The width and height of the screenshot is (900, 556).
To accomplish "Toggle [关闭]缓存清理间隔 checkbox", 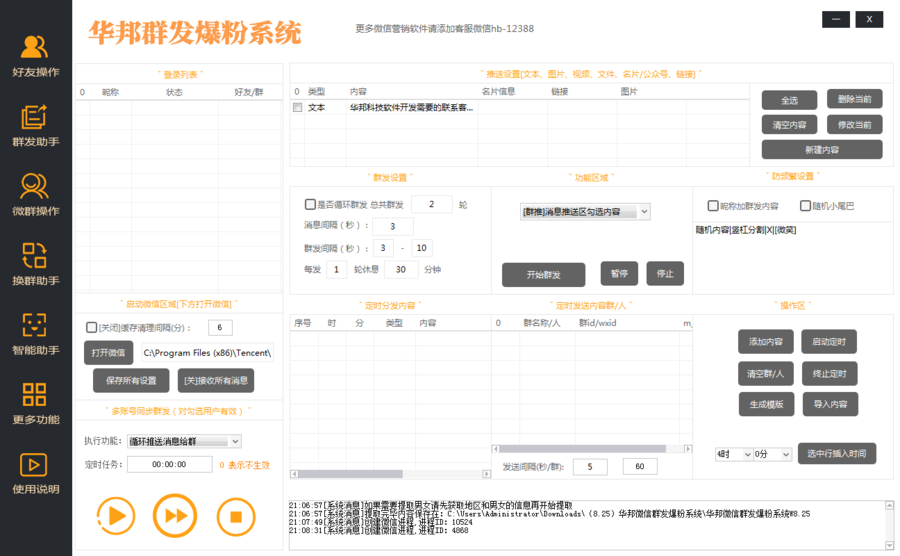I will (91, 327).
